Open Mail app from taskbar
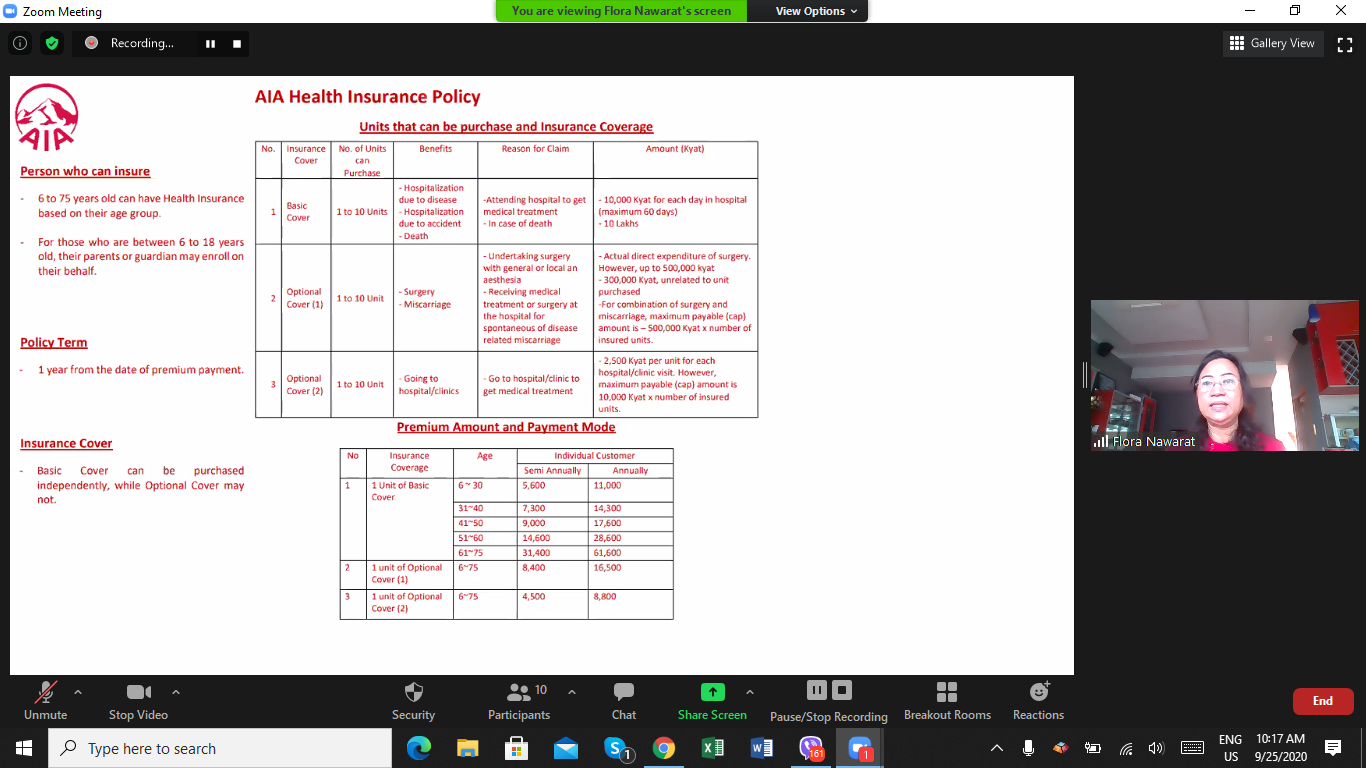Viewport: 1366px width, 768px height. 566,748
